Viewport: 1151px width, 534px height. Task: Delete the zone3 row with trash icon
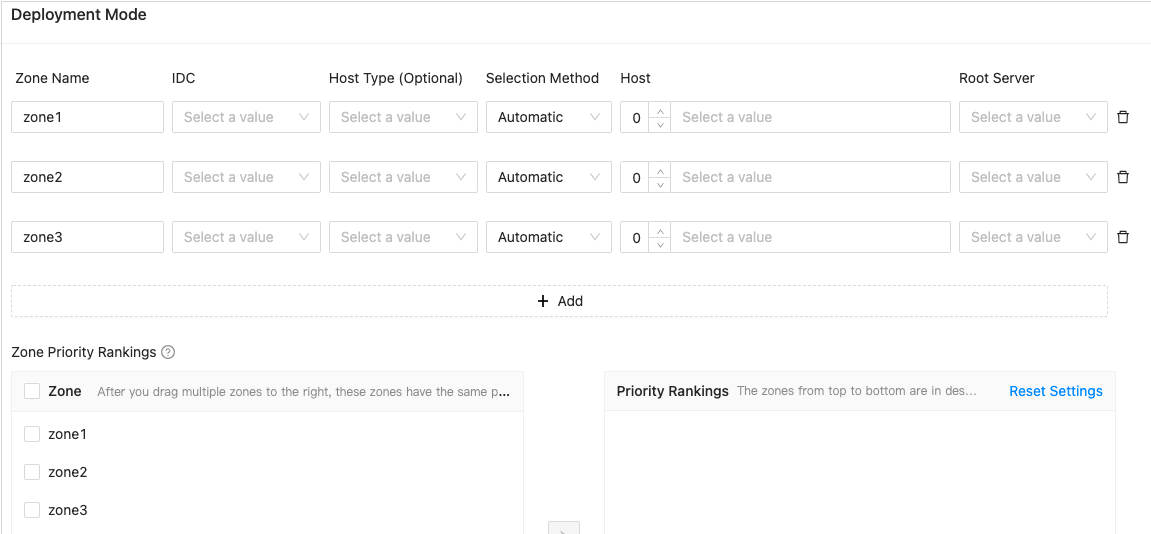pos(1123,237)
